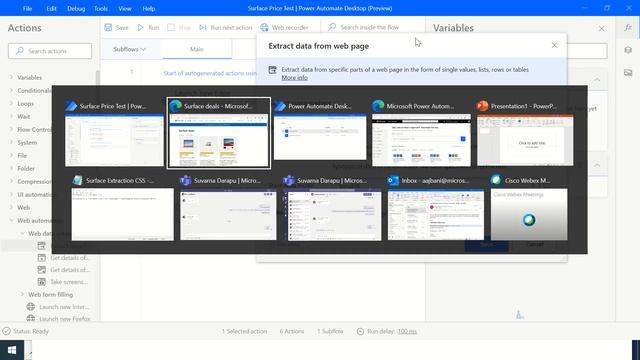The image size is (640, 360).
Task: Open the UI elements panel icon
Action: (628, 50)
